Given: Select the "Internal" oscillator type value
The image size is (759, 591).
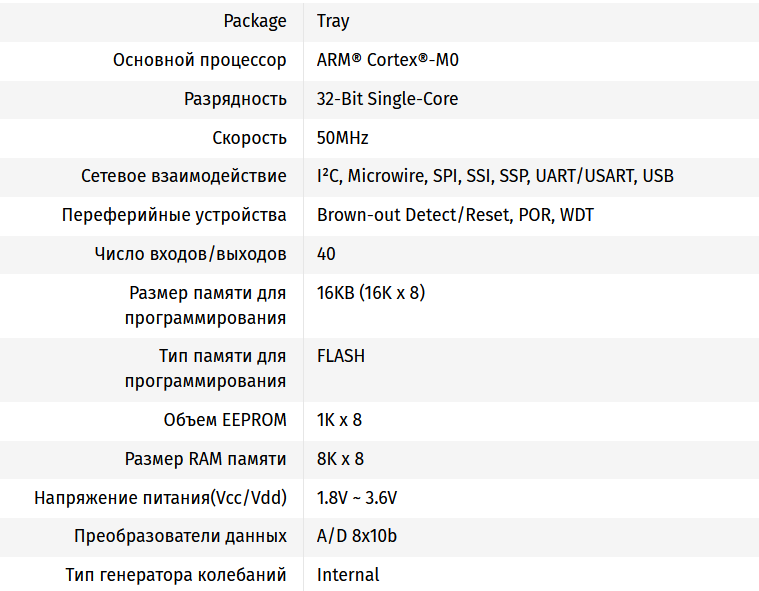Looking at the screenshot, I should pos(348,575).
